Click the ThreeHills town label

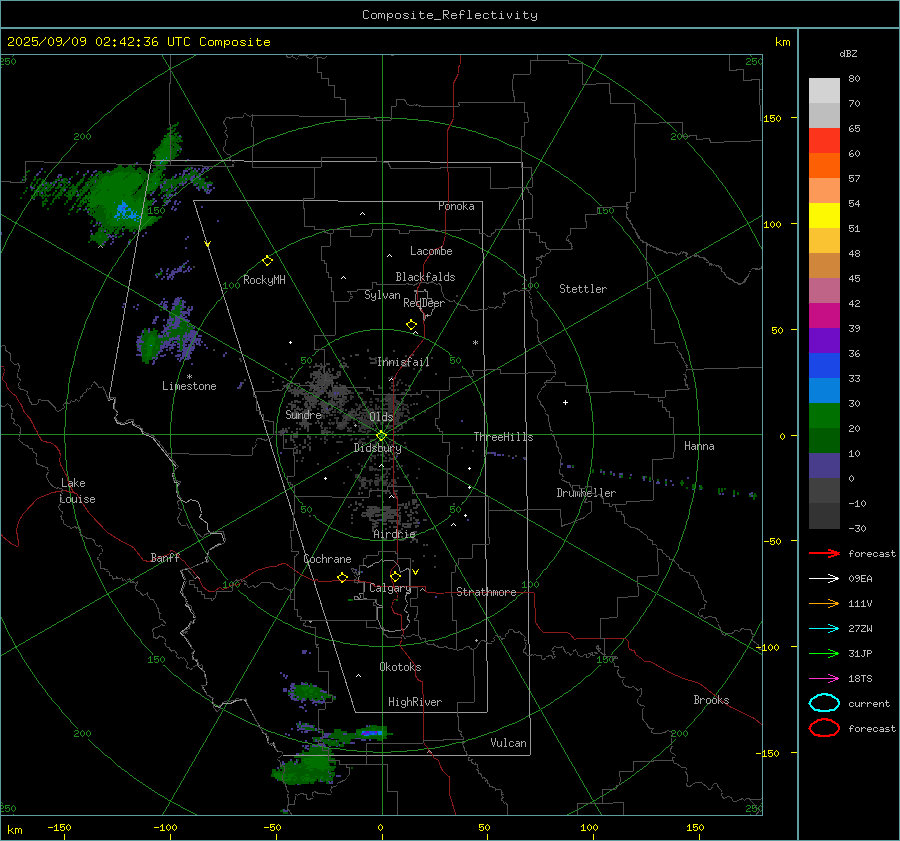click(x=503, y=437)
